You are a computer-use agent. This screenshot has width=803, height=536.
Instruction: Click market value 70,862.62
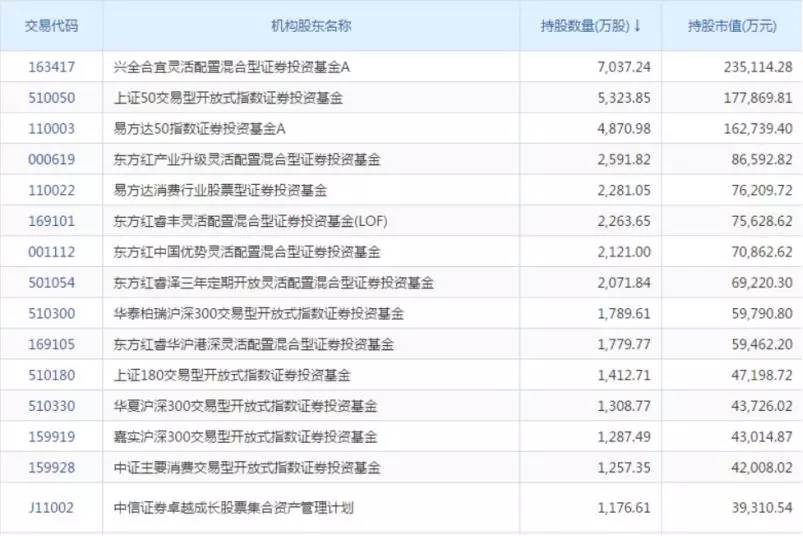762,251
